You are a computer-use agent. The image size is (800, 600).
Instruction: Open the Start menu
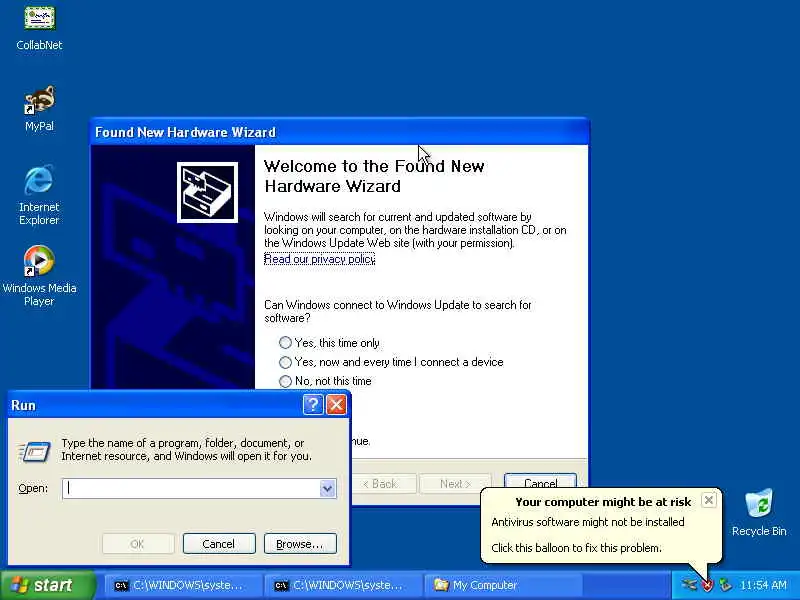coord(48,585)
